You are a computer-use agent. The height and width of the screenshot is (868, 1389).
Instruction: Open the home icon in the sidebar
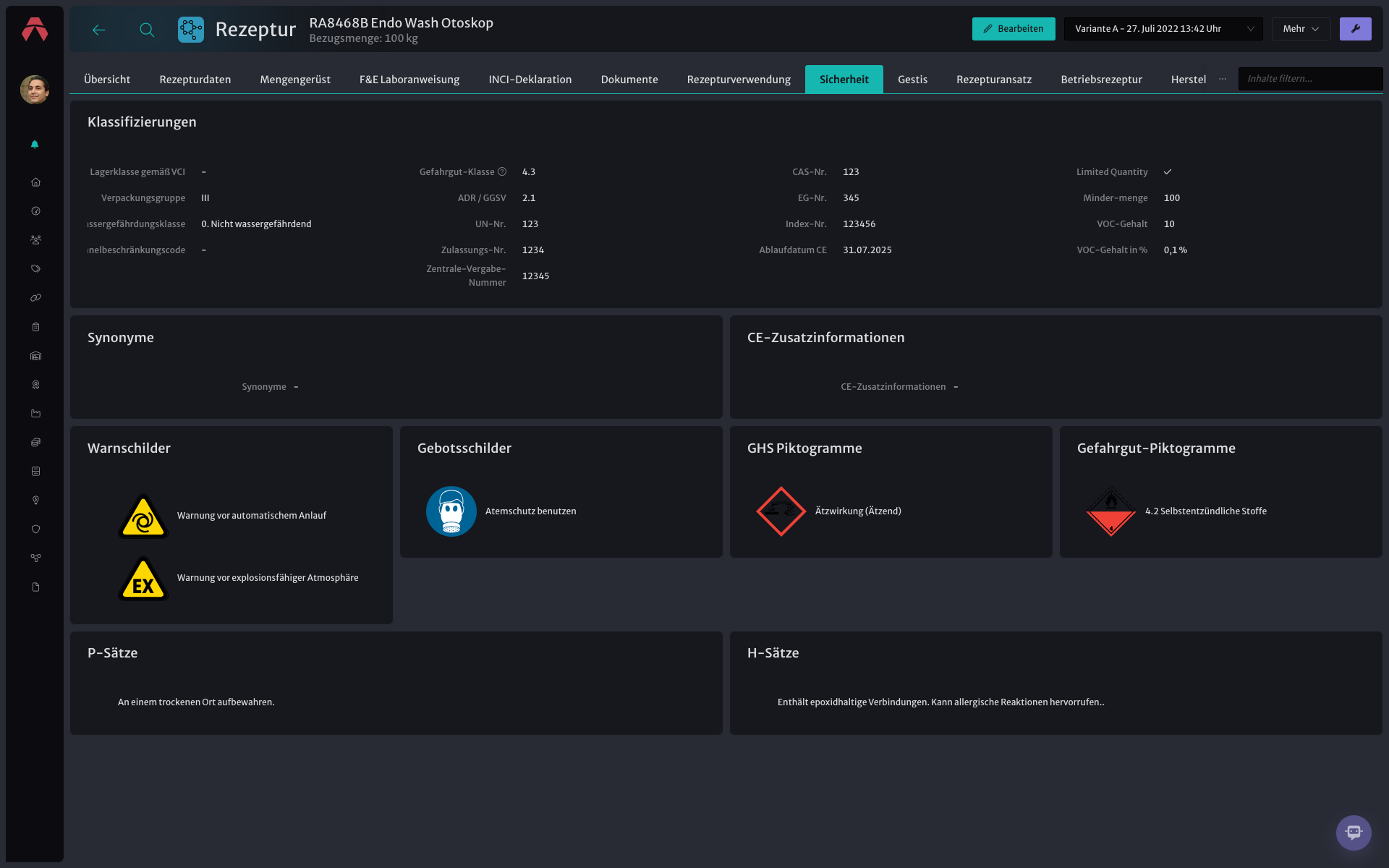(35, 182)
